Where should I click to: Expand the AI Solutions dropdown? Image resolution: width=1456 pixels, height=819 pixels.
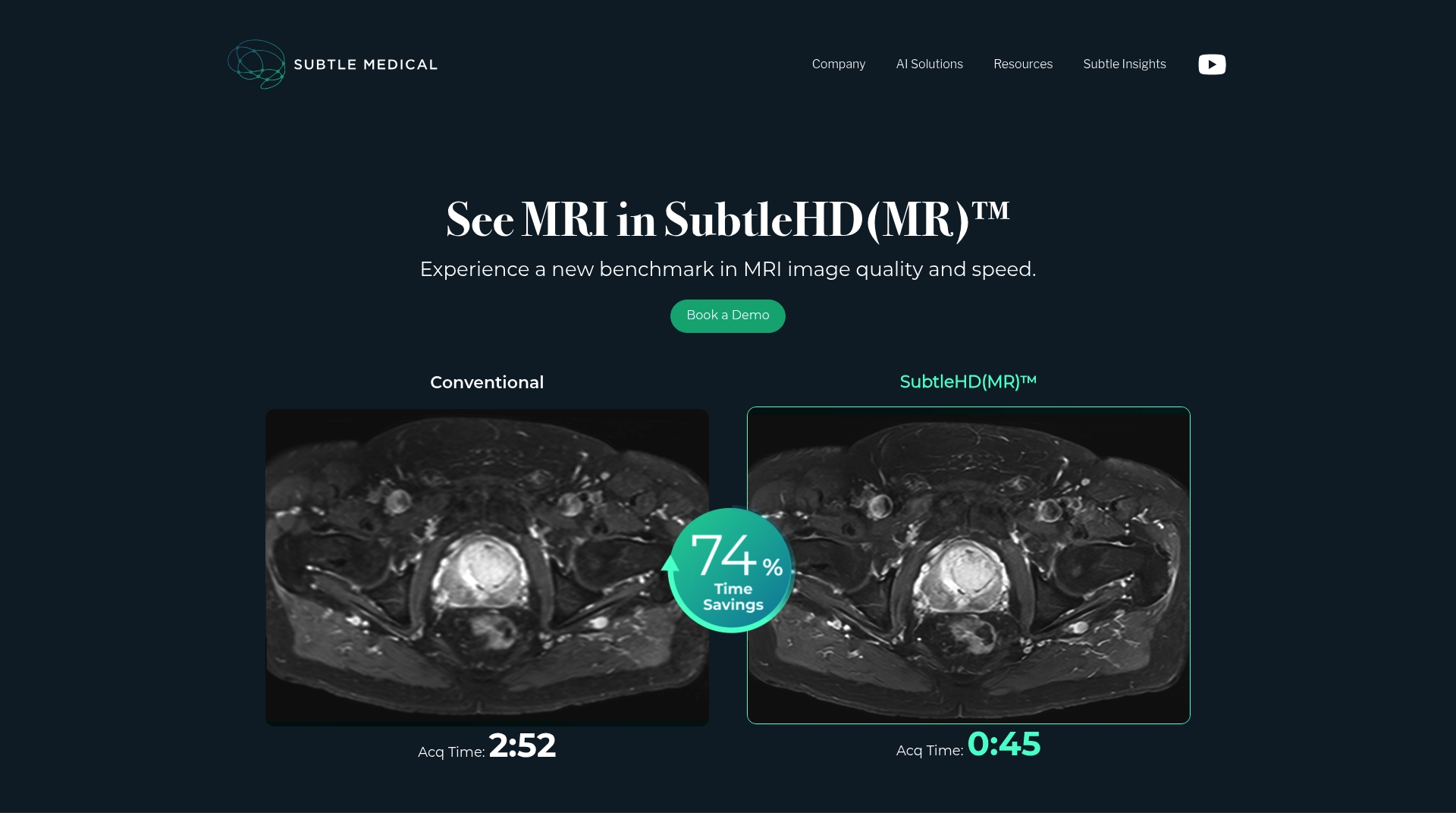[929, 64]
